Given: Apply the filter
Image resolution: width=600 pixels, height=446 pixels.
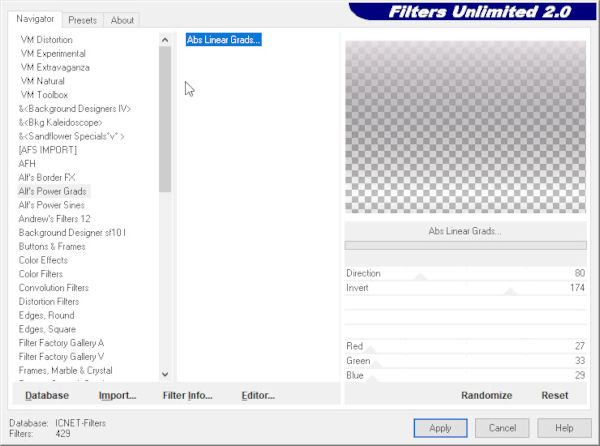Looking at the screenshot, I should click(440, 428).
